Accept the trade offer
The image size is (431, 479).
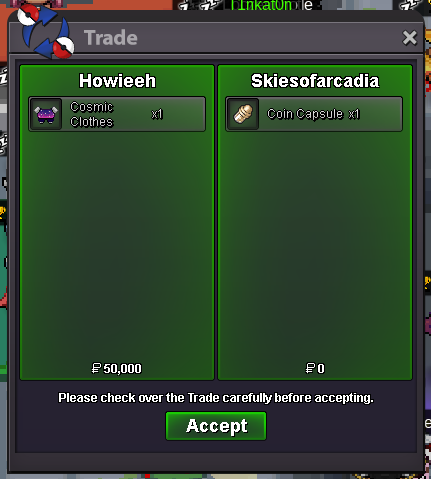(216, 426)
